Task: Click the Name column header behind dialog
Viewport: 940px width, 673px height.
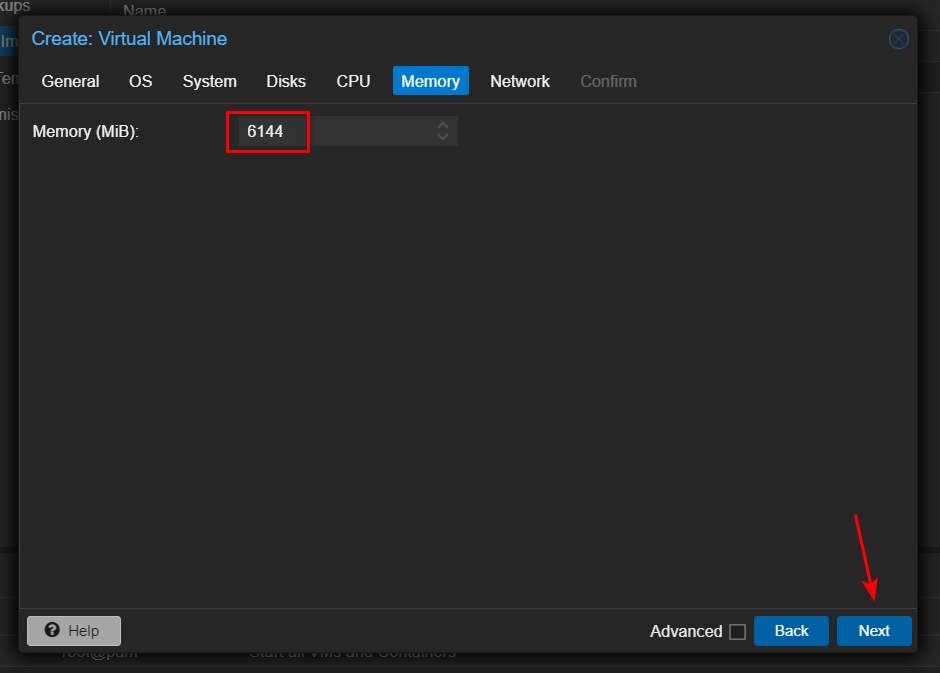Action: 144,10
